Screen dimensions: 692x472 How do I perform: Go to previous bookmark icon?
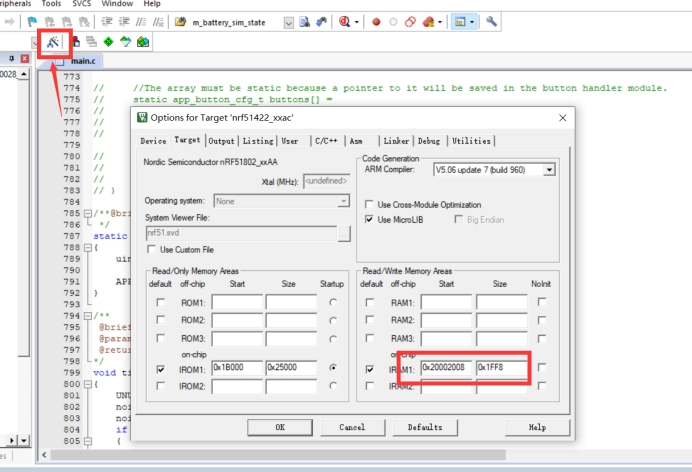click(x=49, y=22)
